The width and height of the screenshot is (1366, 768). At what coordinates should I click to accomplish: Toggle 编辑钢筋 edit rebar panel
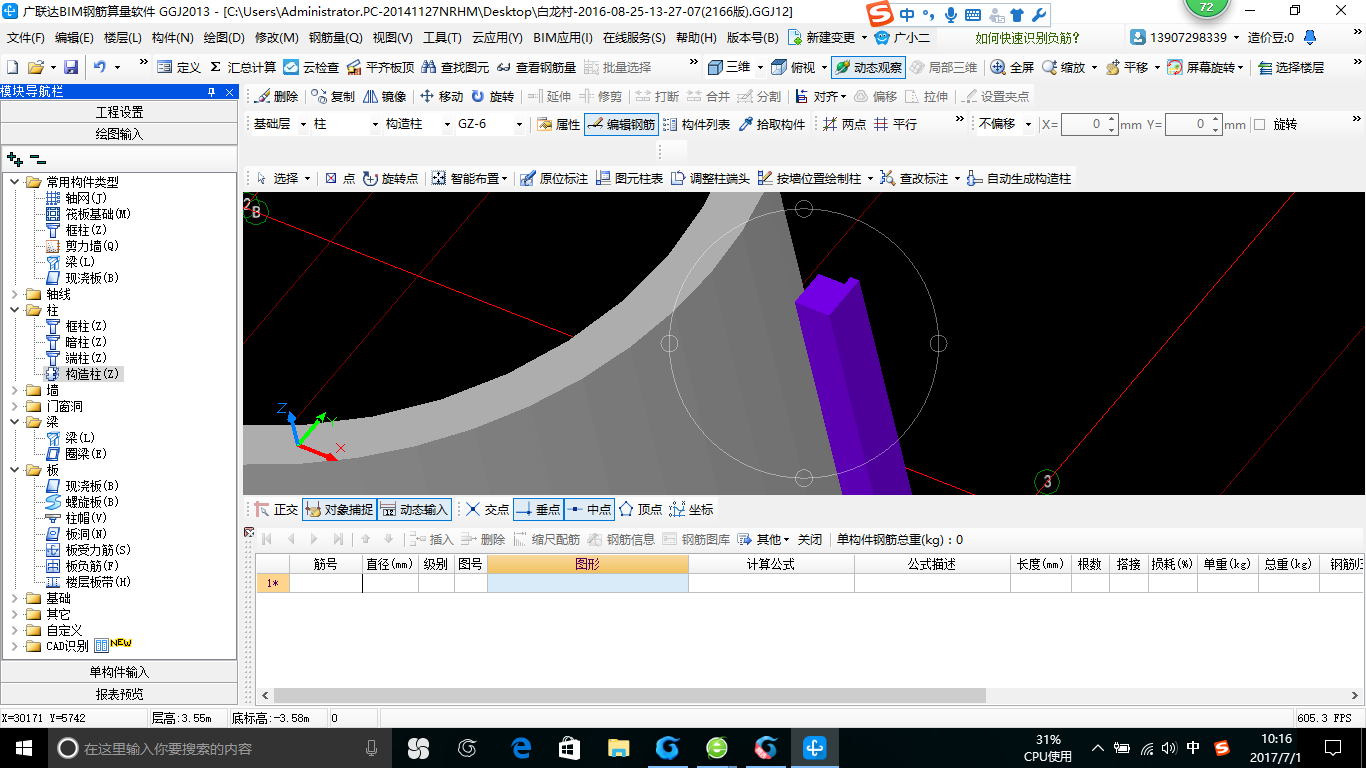(621, 124)
